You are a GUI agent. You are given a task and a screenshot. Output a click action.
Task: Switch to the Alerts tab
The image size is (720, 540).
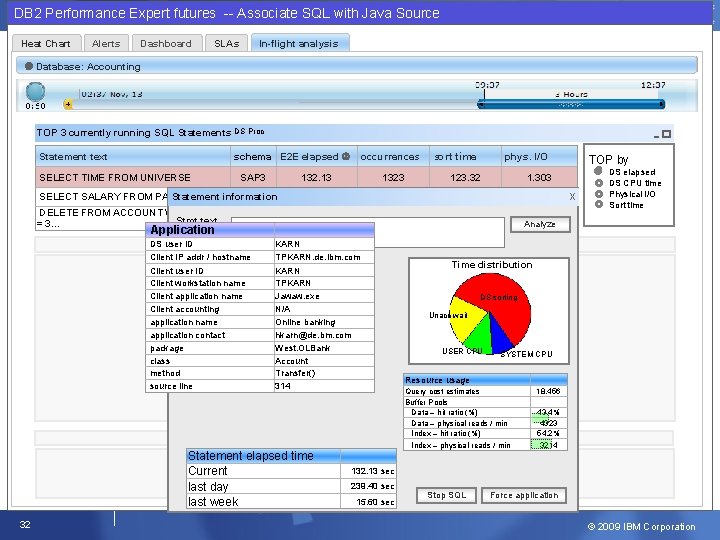point(106,43)
